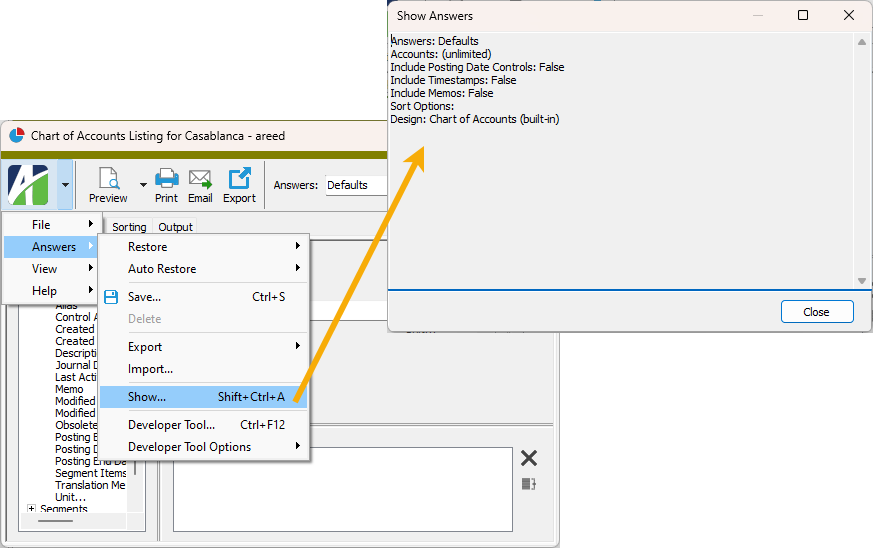
Task: Choose Developer Tool... from the Answers submenu
Action: point(171,425)
